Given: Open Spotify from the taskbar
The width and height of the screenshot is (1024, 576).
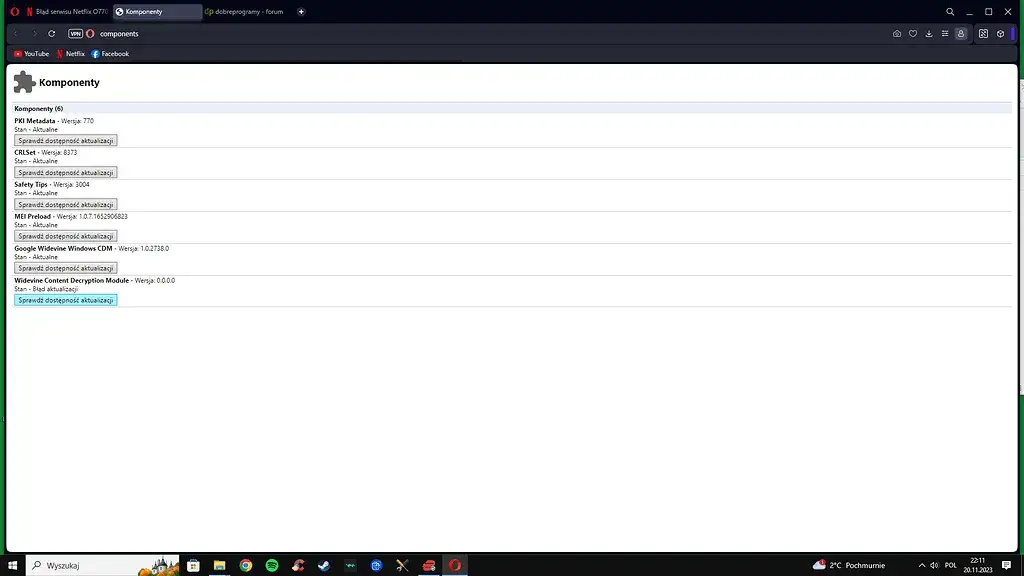Looking at the screenshot, I should (x=272, y=566).
